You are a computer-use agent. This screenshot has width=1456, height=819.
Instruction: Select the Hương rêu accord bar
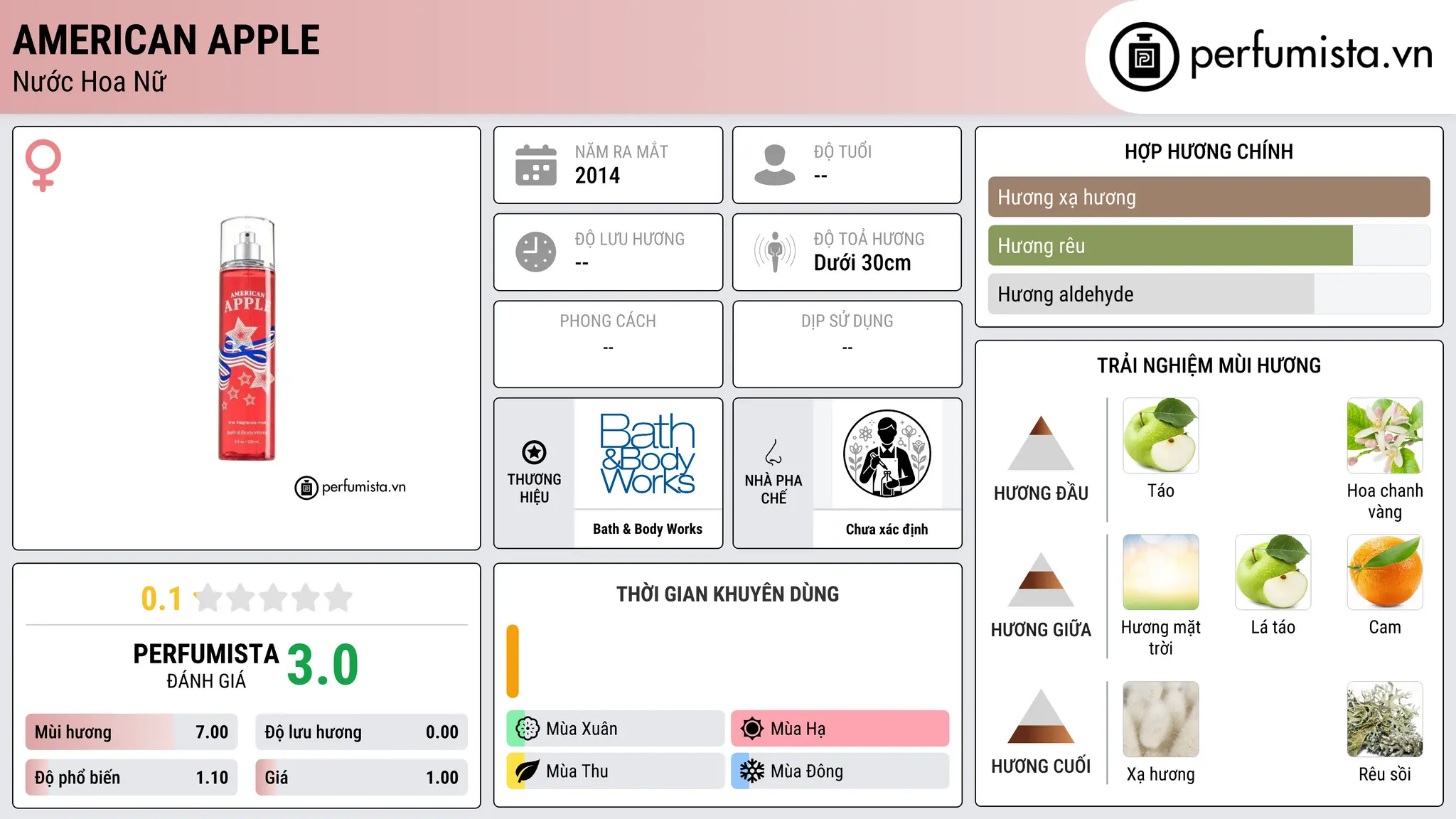click(x=1209, y=245)
